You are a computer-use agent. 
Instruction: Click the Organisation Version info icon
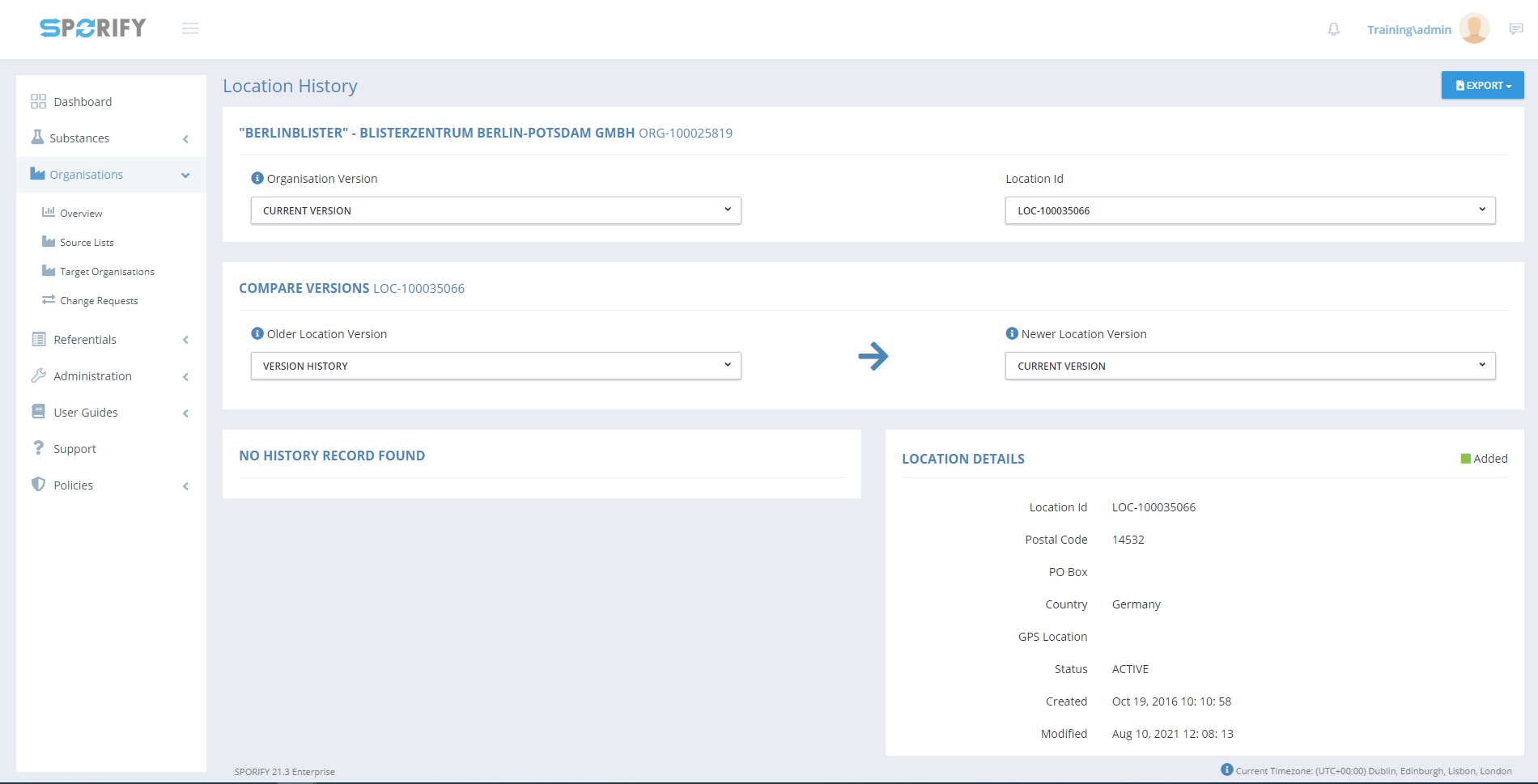257,178
